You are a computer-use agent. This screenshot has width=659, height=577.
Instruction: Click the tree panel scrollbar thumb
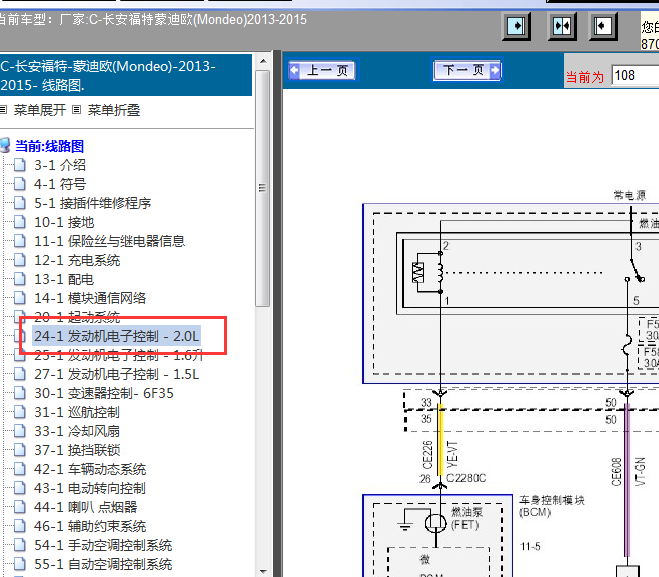click(263, 188)
